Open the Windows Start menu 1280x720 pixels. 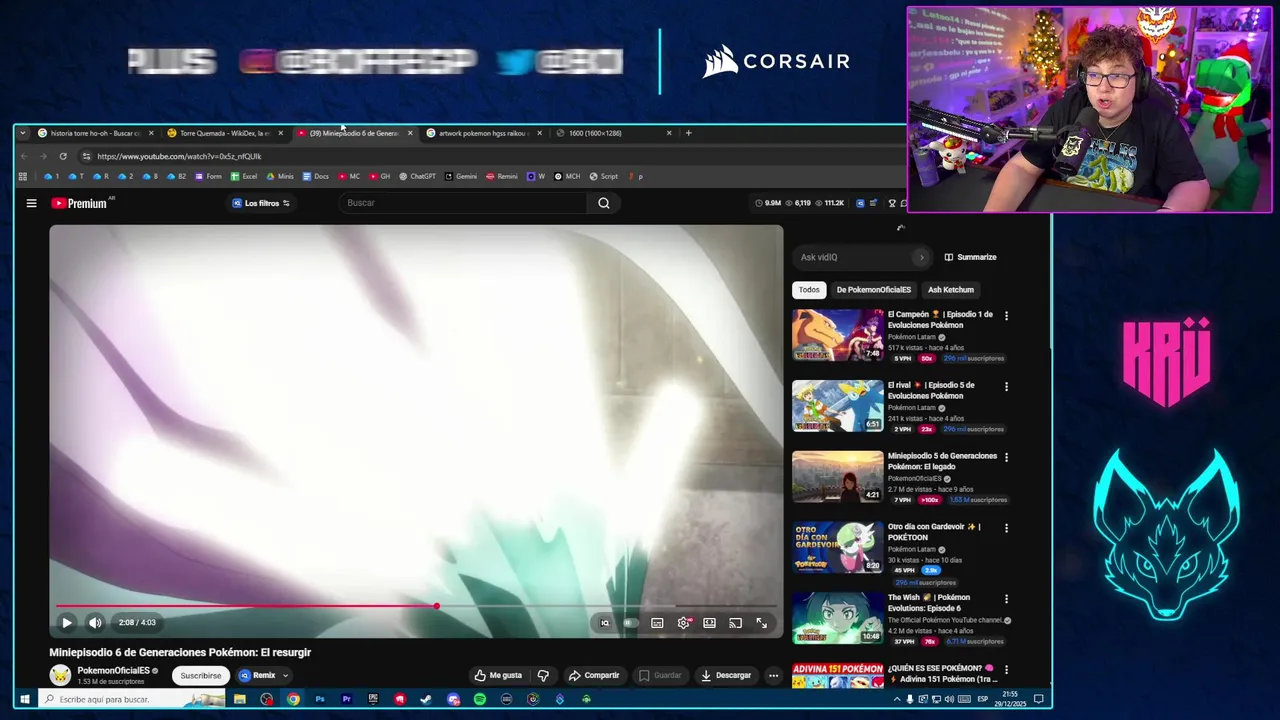(25, 699)
